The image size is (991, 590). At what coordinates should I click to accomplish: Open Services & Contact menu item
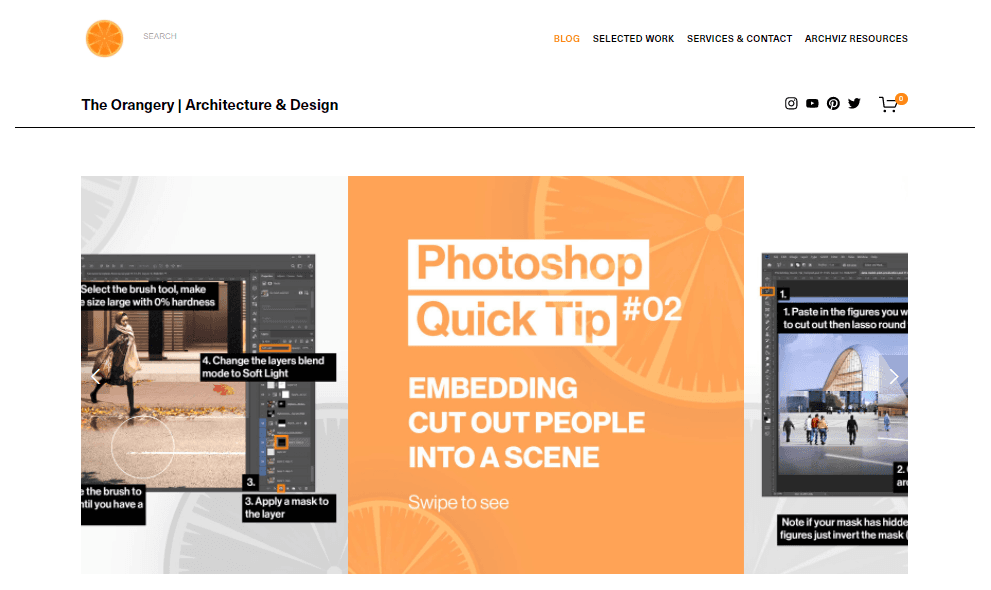pos(739,39)
